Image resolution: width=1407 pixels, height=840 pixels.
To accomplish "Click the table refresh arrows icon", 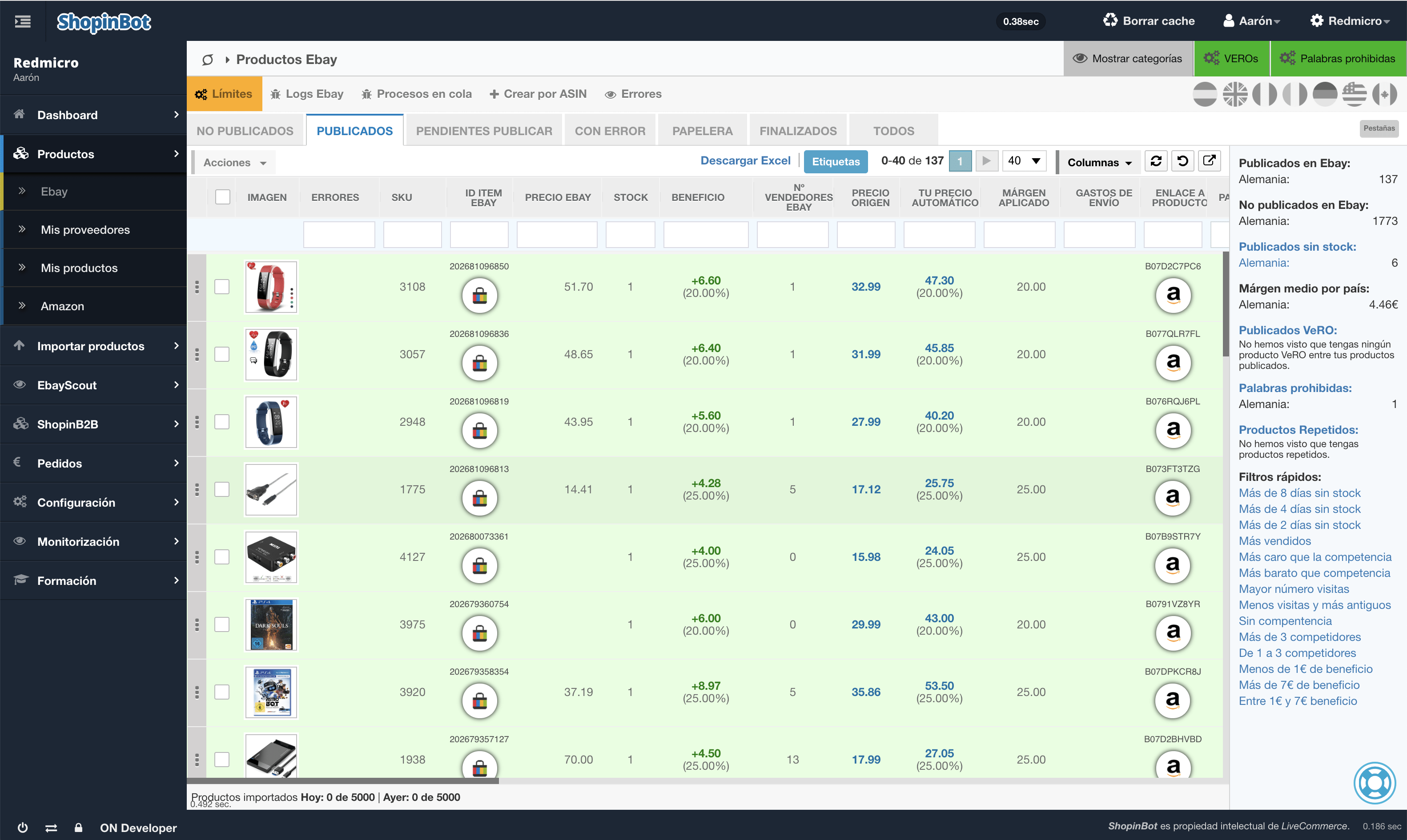I will [1156, 161].
